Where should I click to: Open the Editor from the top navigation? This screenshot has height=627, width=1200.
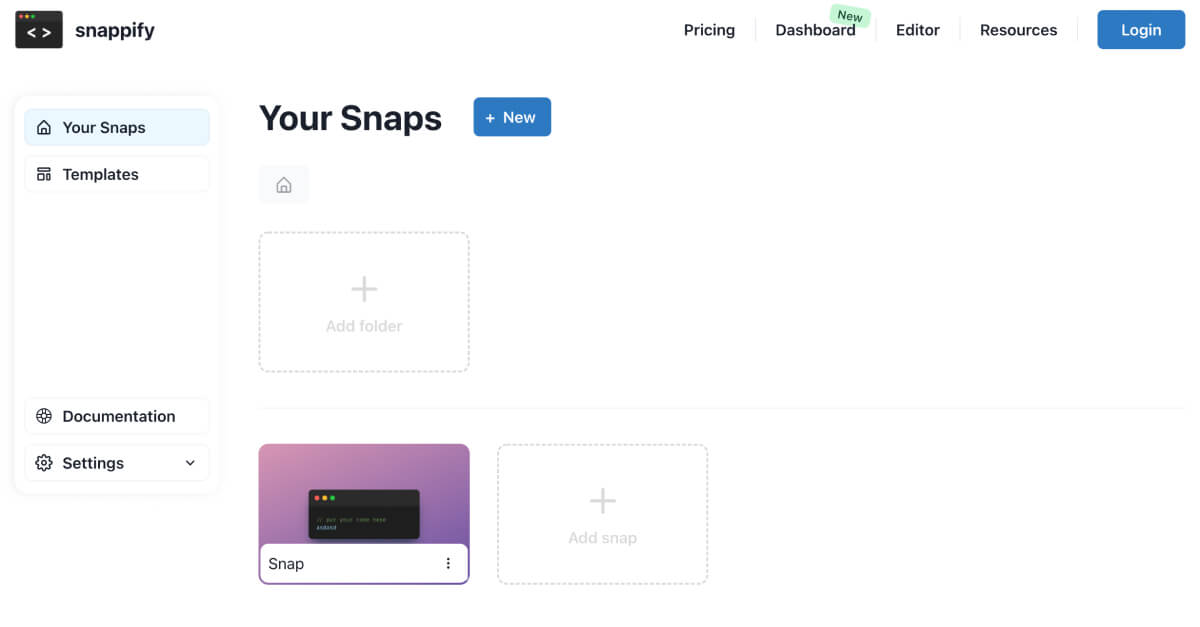(918, 30)
